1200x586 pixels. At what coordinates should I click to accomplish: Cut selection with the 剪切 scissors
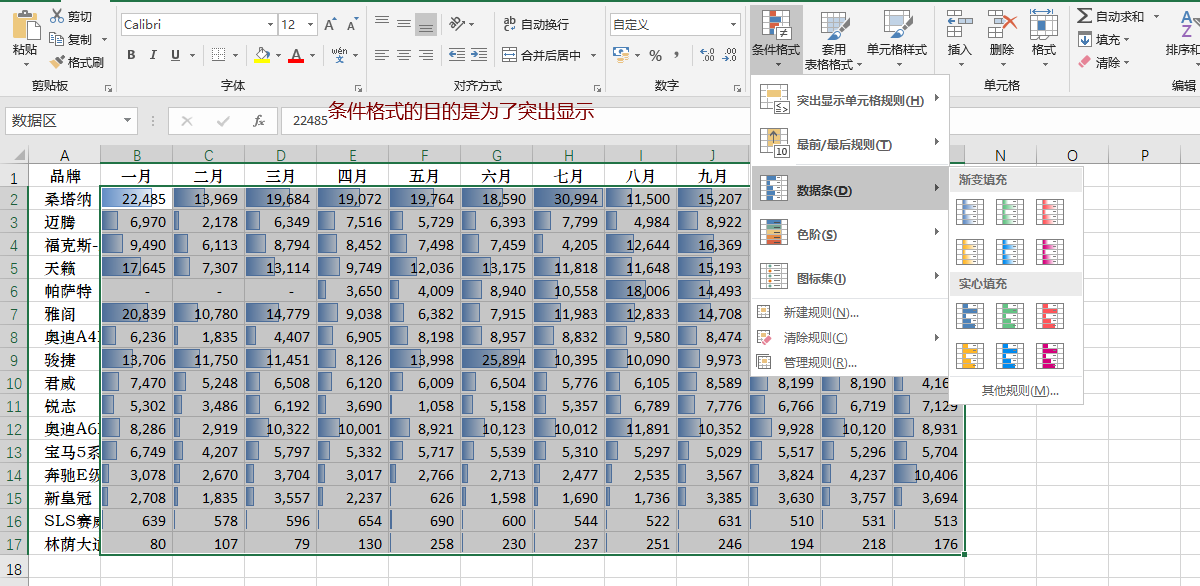71,17
